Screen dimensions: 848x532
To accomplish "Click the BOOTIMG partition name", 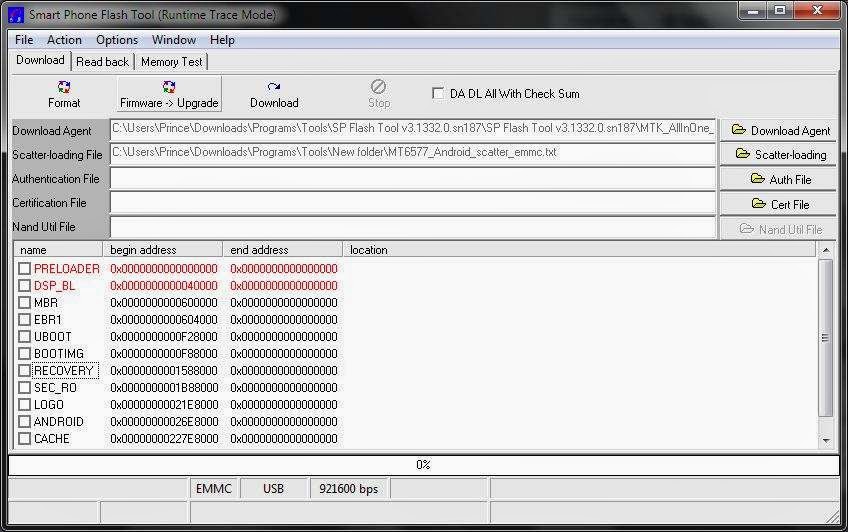I will click(59, 354).
